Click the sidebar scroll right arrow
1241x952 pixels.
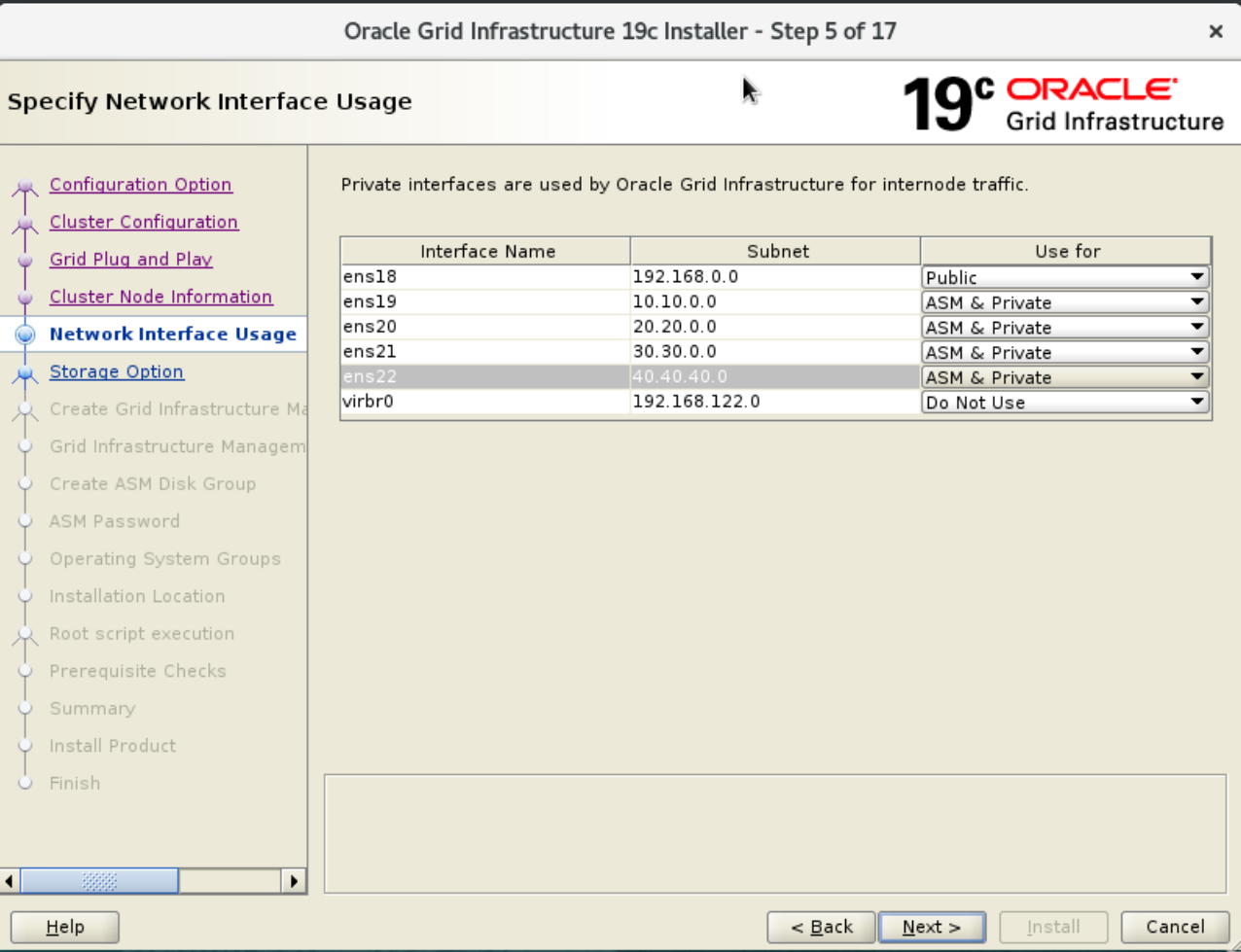[x=294, y=881]
